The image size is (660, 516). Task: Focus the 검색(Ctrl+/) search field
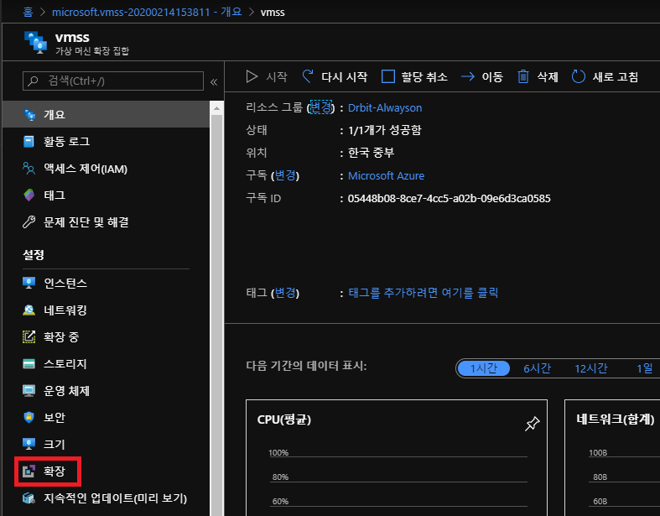pos(113,81)
